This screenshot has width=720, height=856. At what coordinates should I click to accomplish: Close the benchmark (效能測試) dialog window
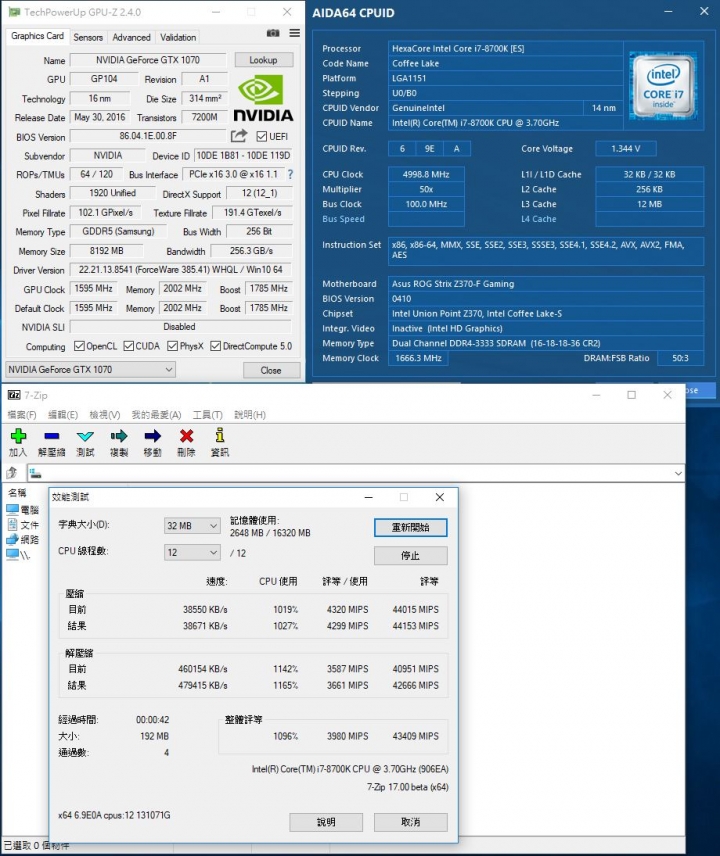tap(439, 497)
